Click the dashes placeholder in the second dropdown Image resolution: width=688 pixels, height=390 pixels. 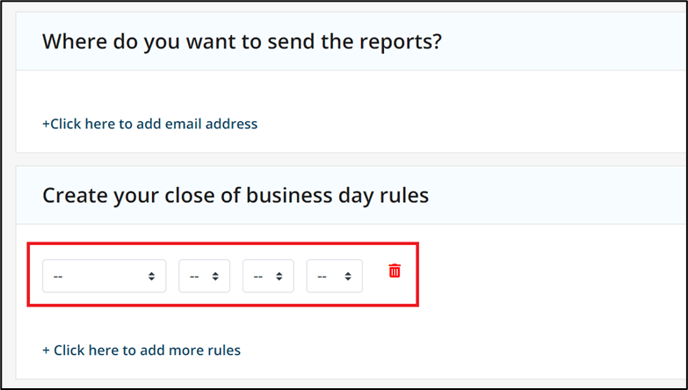pos(194,277)
